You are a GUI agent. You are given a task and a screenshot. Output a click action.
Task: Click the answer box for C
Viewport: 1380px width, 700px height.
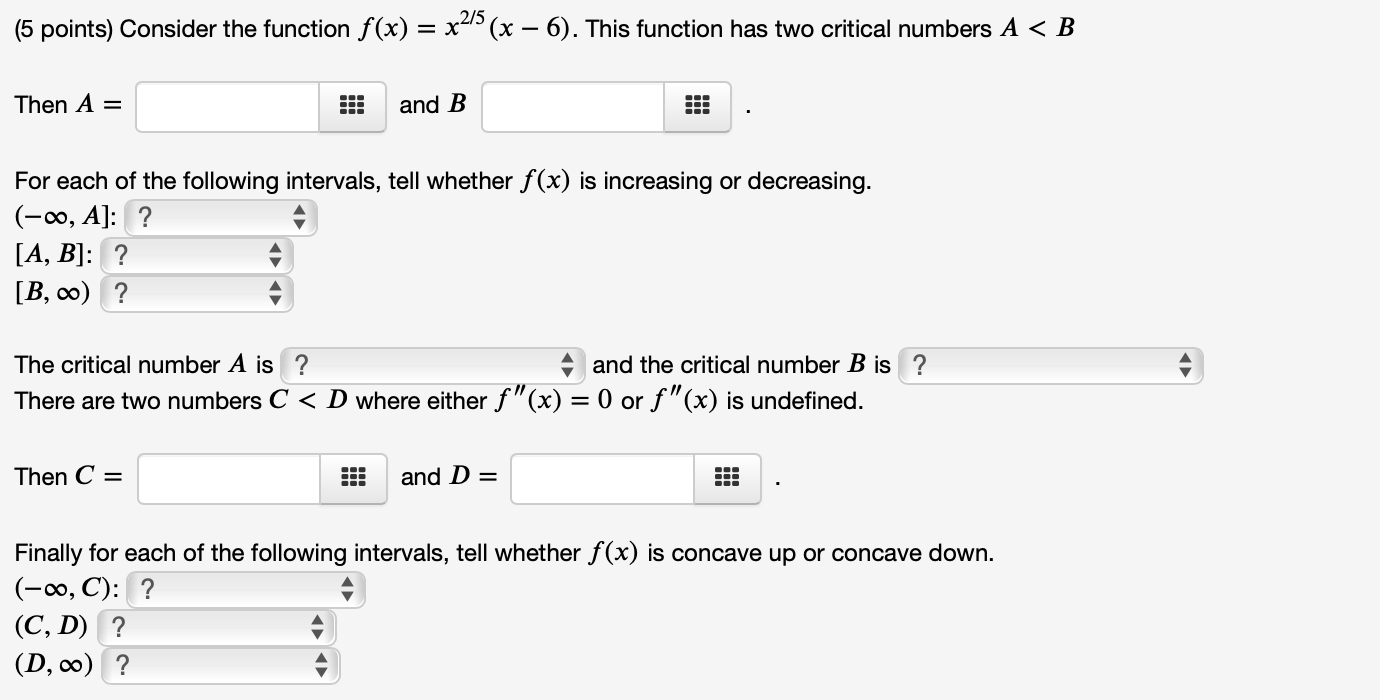click(x=228, y=477)
